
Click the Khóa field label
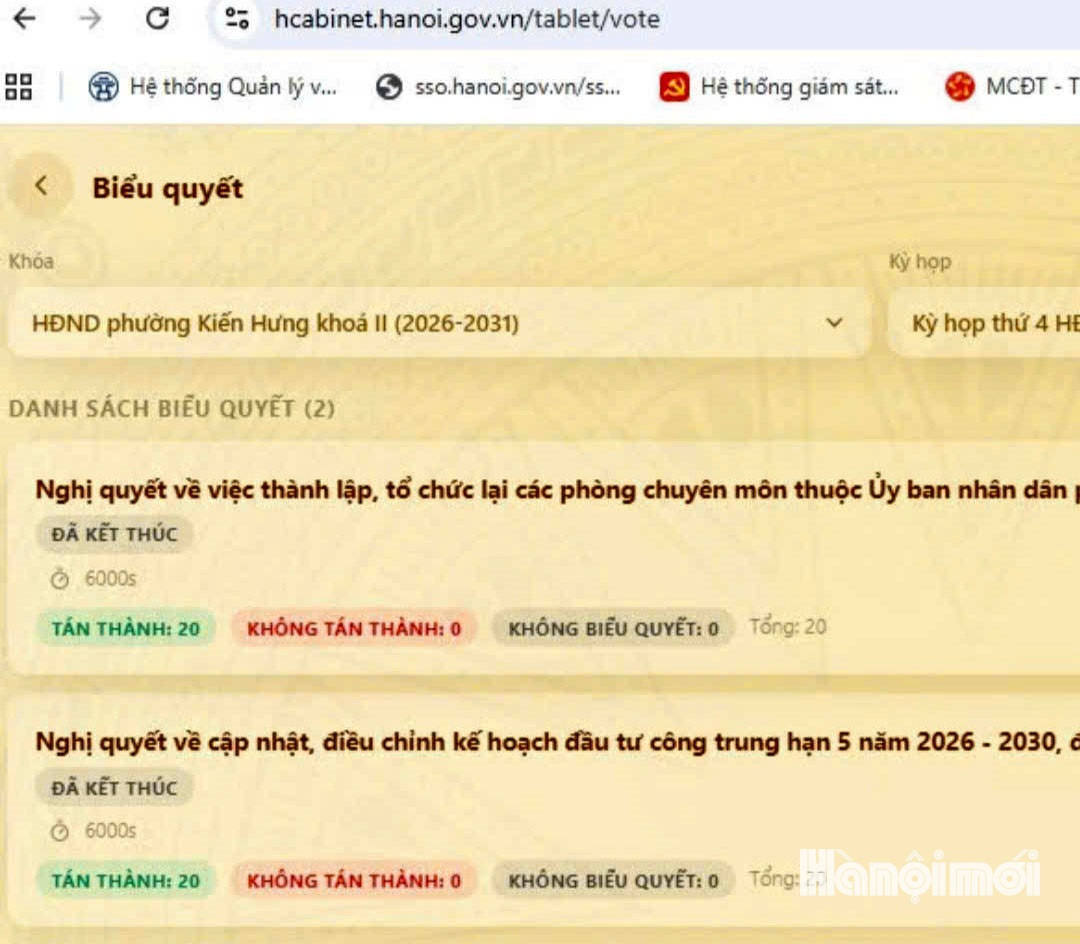coord(31,262)
